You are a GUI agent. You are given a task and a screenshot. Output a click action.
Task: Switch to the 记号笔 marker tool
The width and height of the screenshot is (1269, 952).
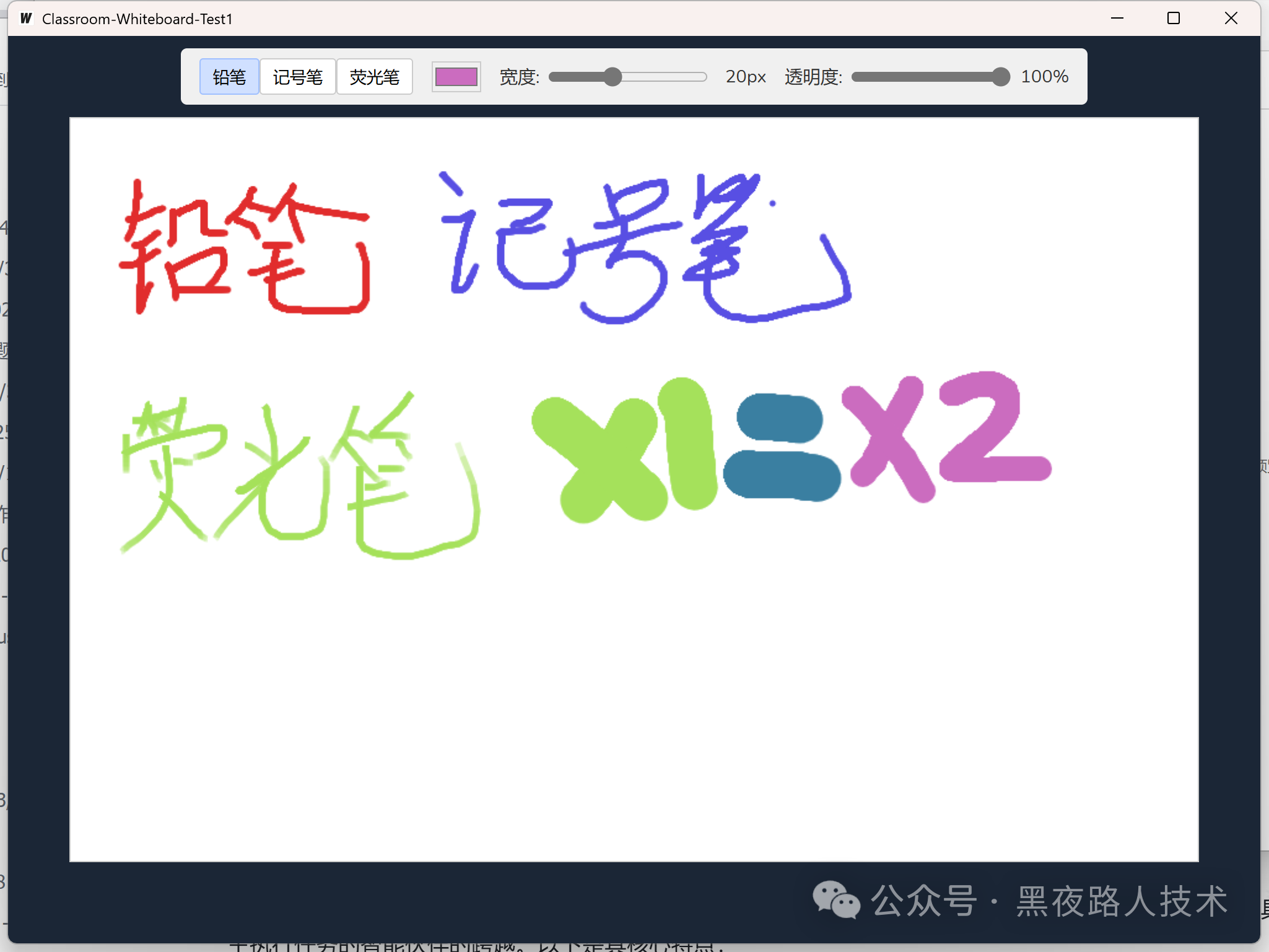298,77
